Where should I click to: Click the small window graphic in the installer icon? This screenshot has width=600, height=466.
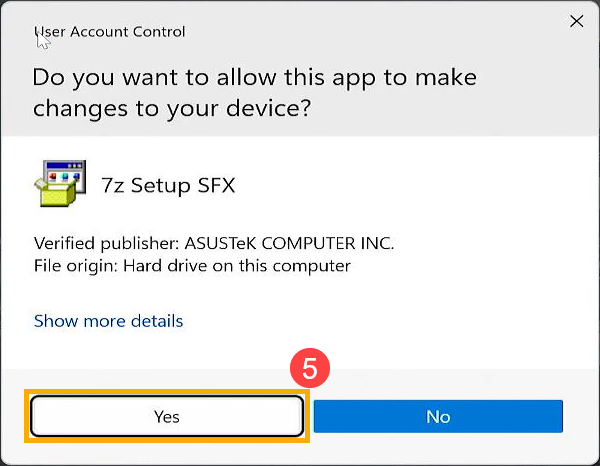pos(65,174)
